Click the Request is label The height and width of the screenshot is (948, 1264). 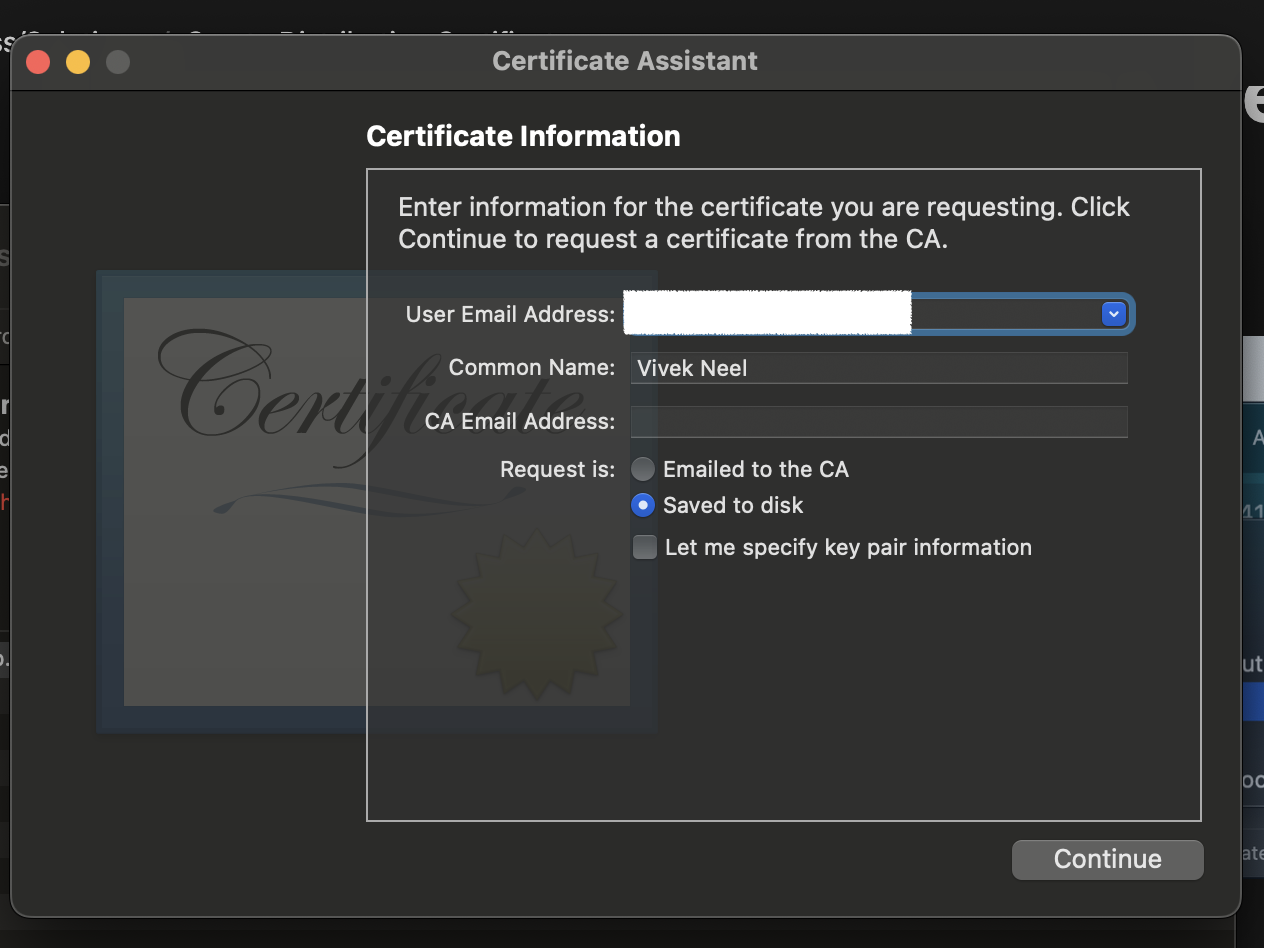[557, 469]
